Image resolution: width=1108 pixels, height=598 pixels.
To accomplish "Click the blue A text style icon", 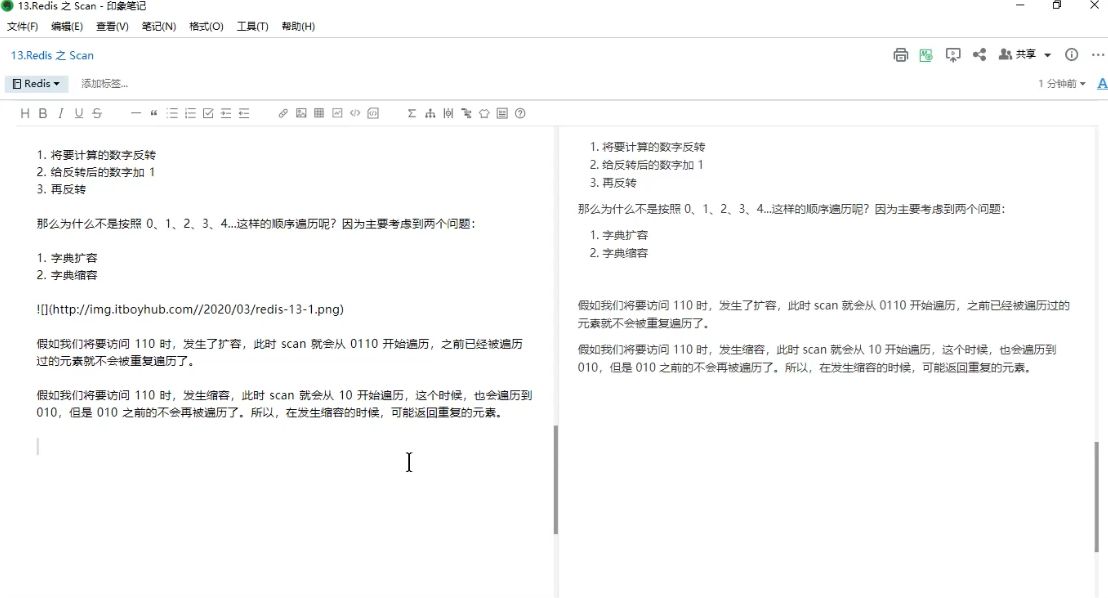I will (1102, 83).
